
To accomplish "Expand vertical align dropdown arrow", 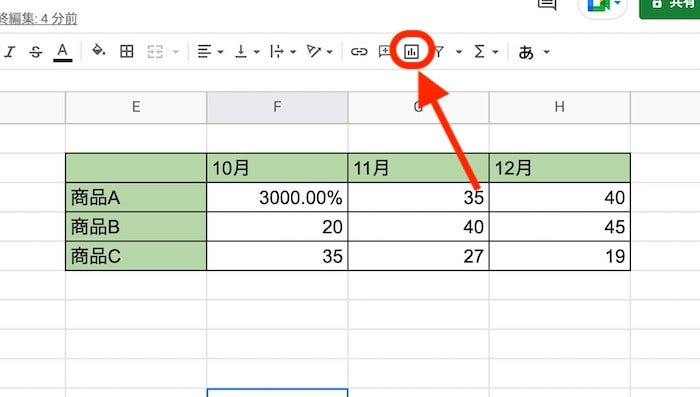I will pyautogui.click(x=257, y=52).
